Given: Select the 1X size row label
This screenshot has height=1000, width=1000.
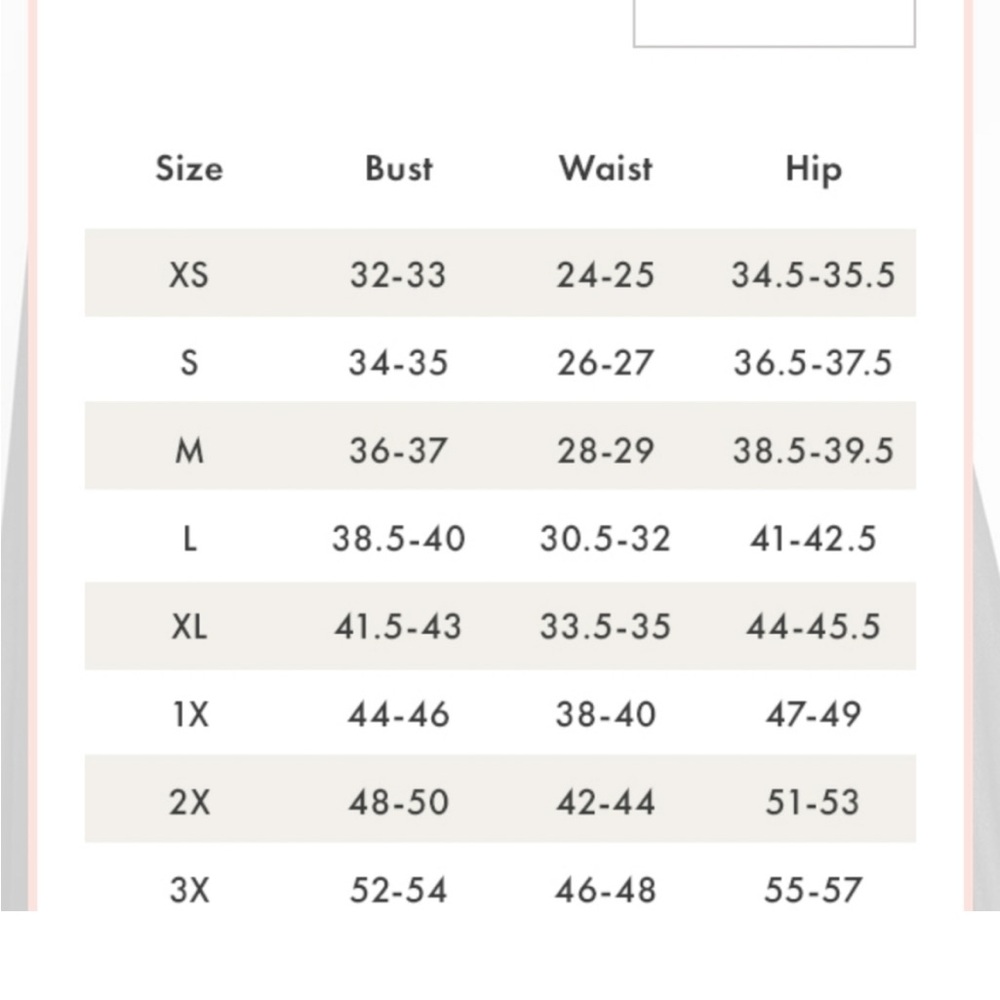Looking at the screenshot, I should point(191,714).
